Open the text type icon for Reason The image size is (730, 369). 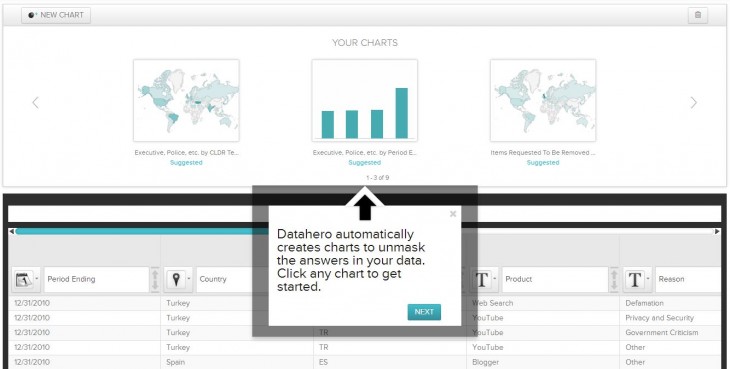pos(637,279)
